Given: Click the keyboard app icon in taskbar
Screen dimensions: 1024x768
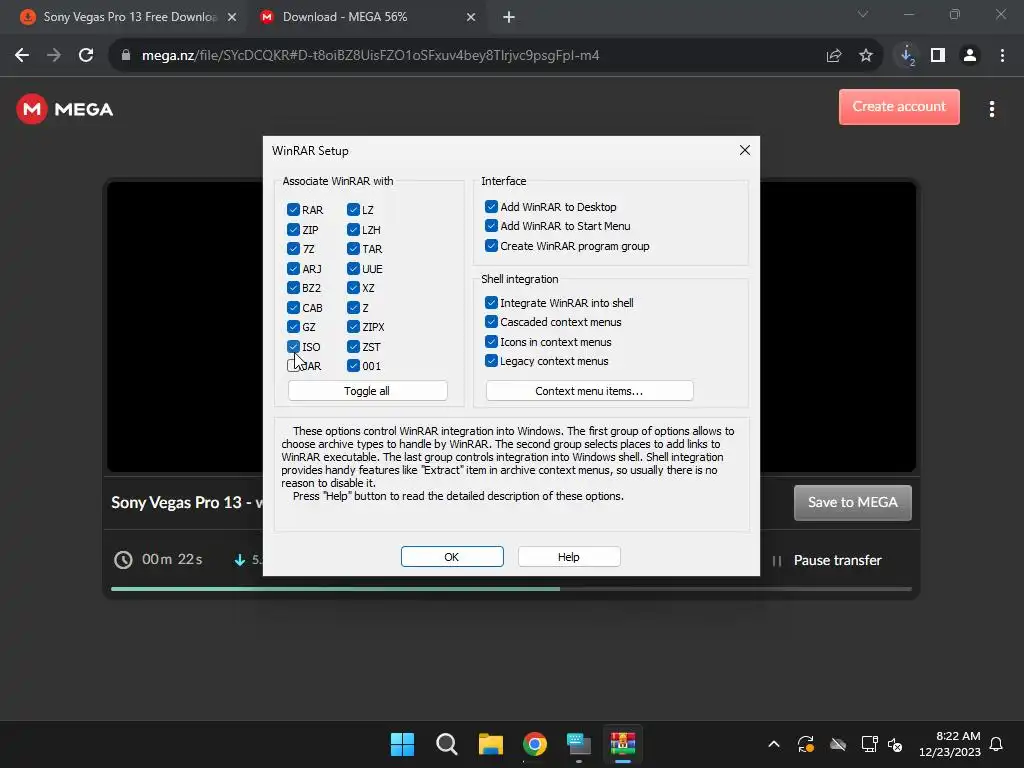Looking at the screenshot, I should 579,744.
